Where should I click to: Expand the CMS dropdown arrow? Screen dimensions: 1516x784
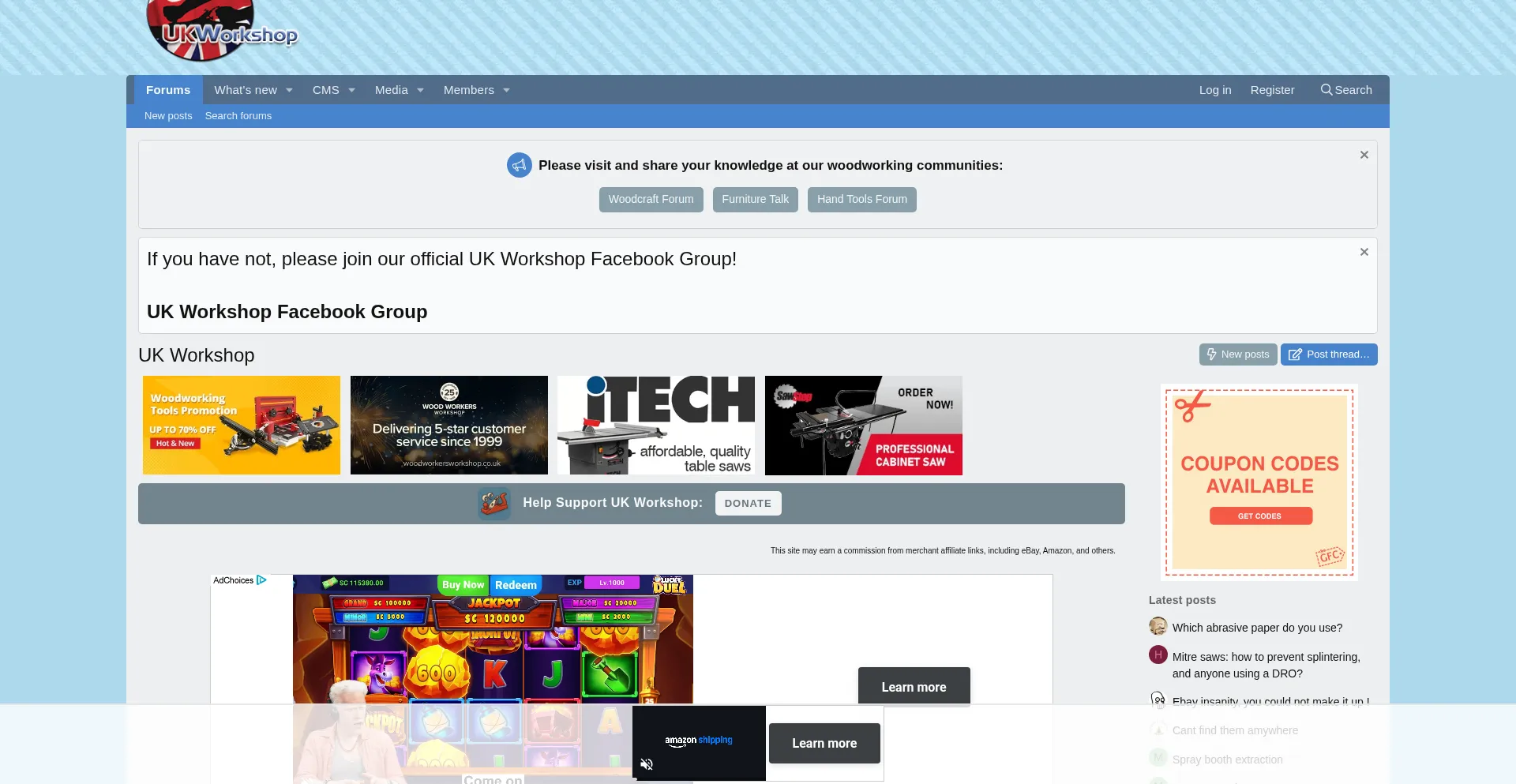pos(351,90)
